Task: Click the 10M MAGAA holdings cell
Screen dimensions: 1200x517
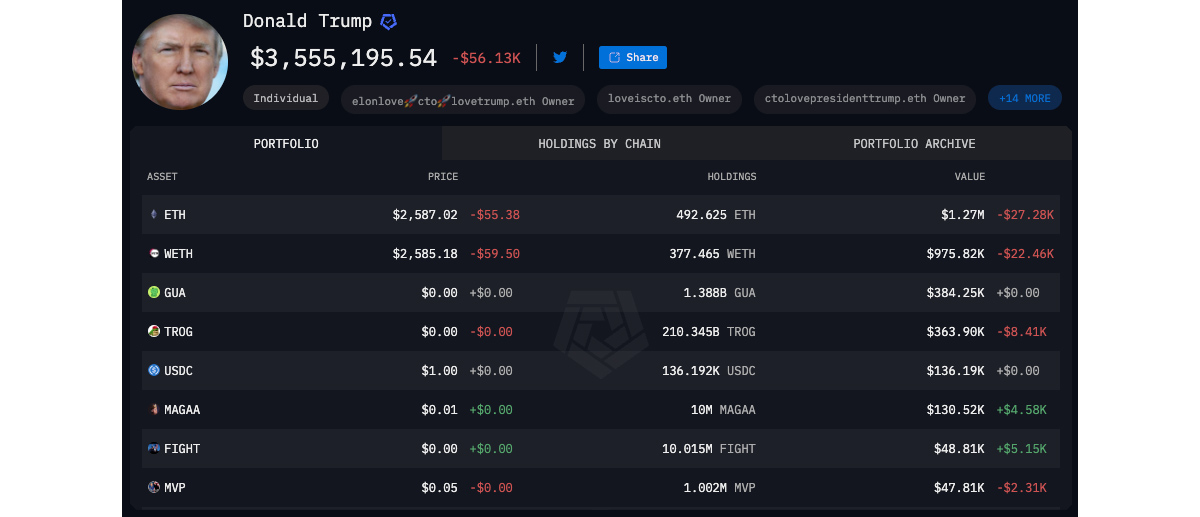Action: tap(723, 410)
